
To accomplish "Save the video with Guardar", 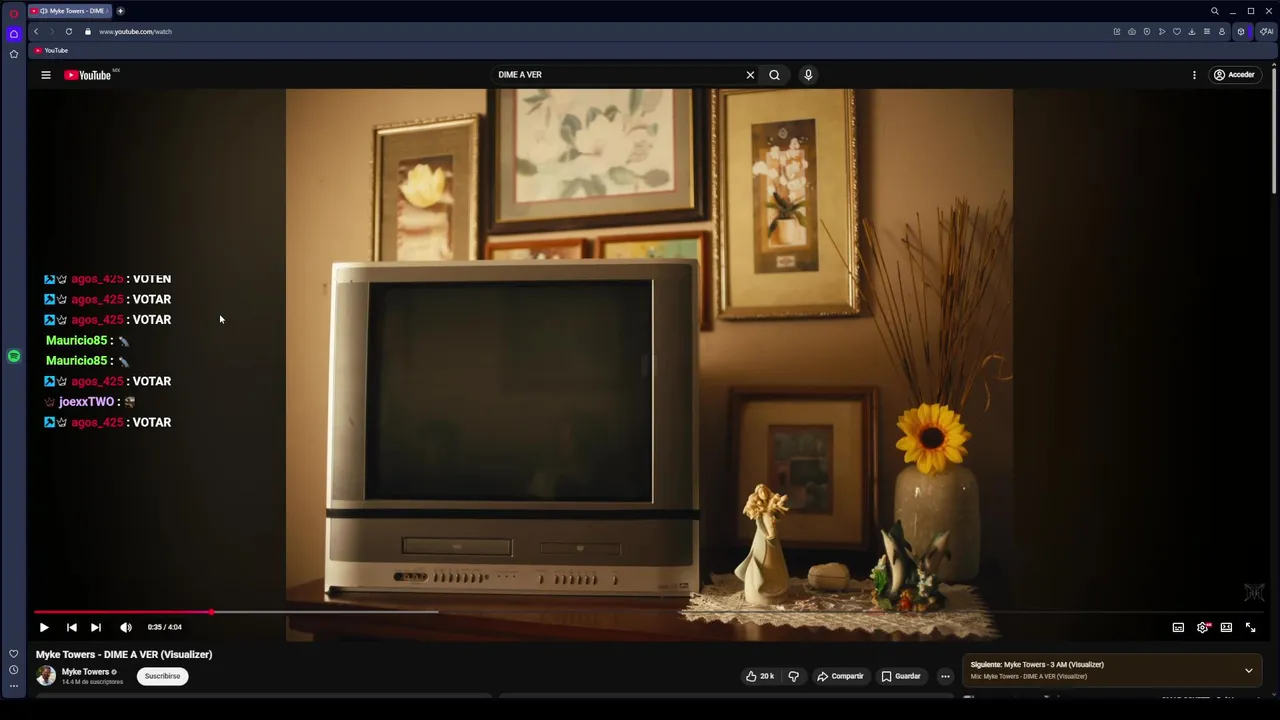I will tap(901, 677).
